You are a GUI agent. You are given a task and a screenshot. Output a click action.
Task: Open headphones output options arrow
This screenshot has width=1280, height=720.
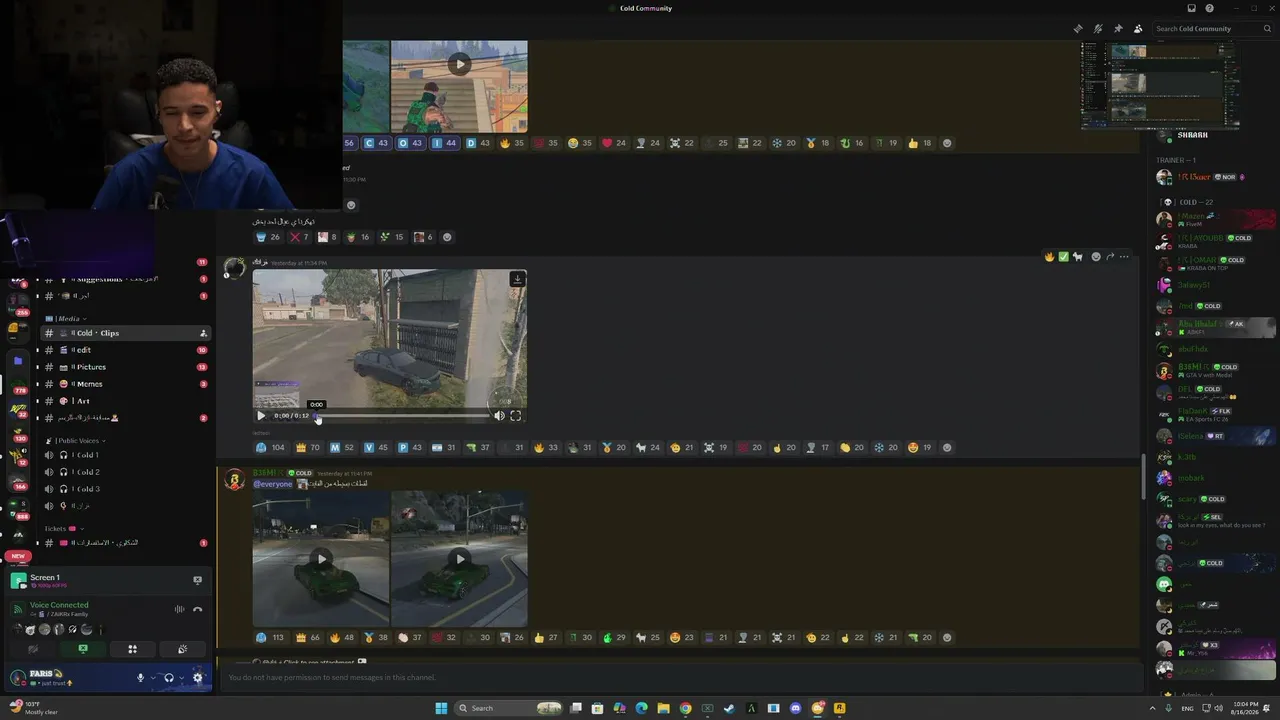tap(181, 678)
